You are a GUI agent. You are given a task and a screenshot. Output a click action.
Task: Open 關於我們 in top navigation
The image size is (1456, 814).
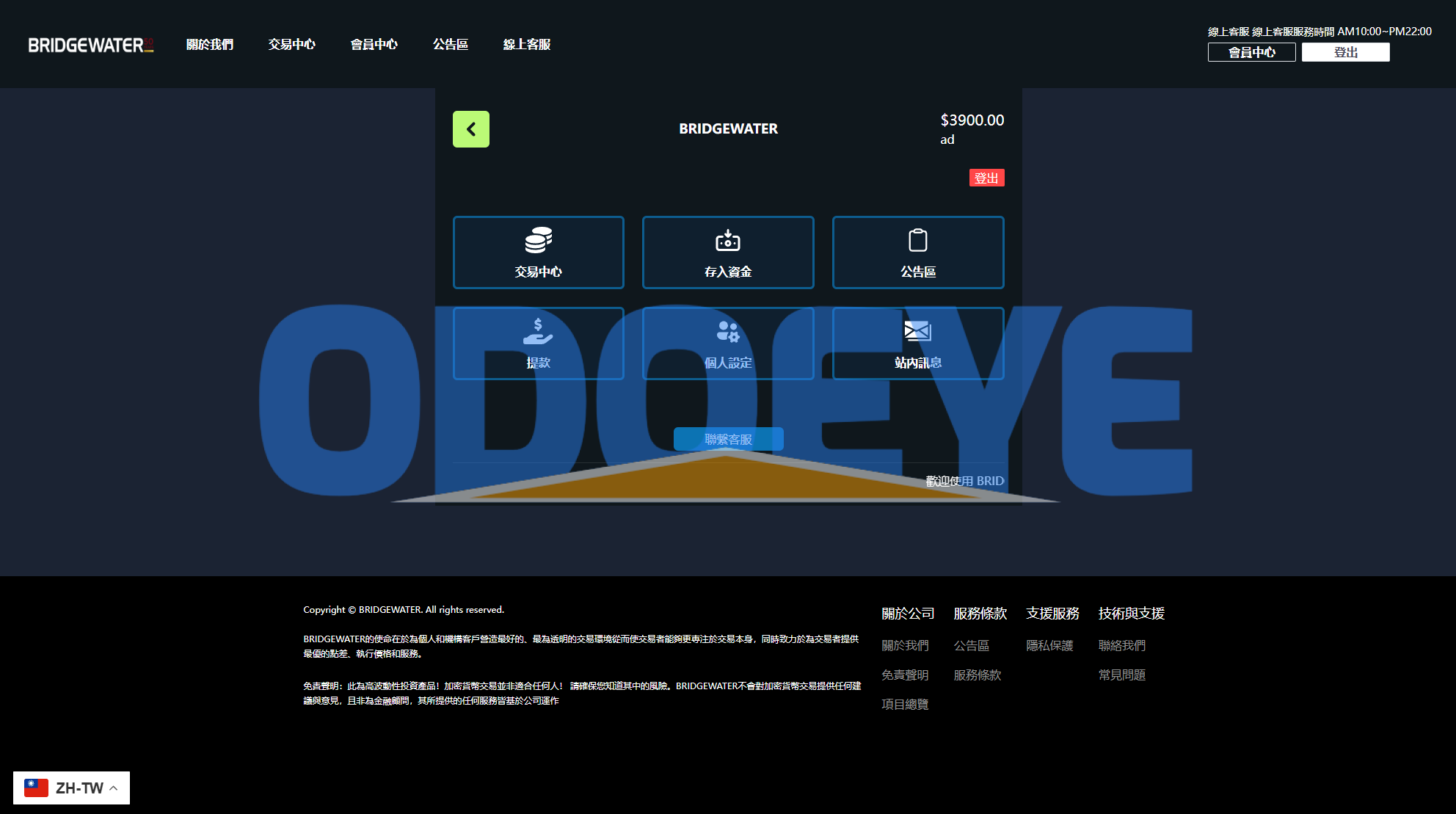coord(209,45)
